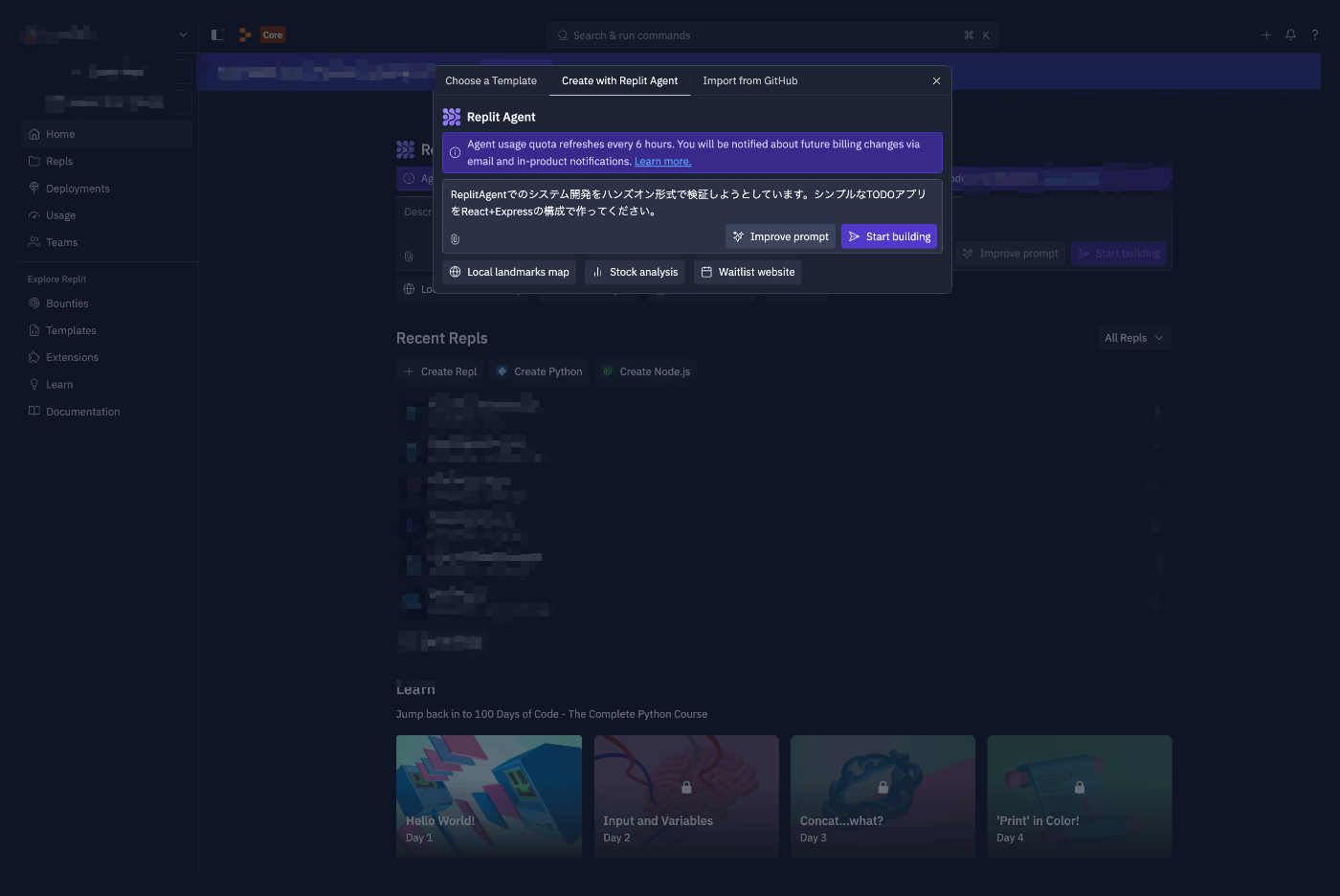Click the Node.js icon on Create Node.js
This screenshot has height=896, width=1340.
[x=607, y=371]
